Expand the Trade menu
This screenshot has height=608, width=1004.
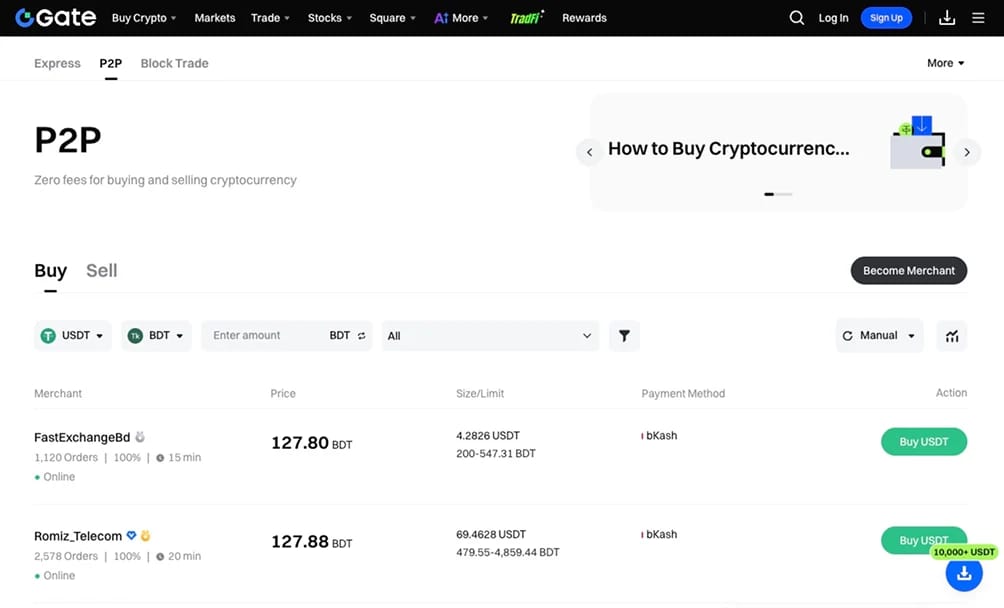(270, 18)
